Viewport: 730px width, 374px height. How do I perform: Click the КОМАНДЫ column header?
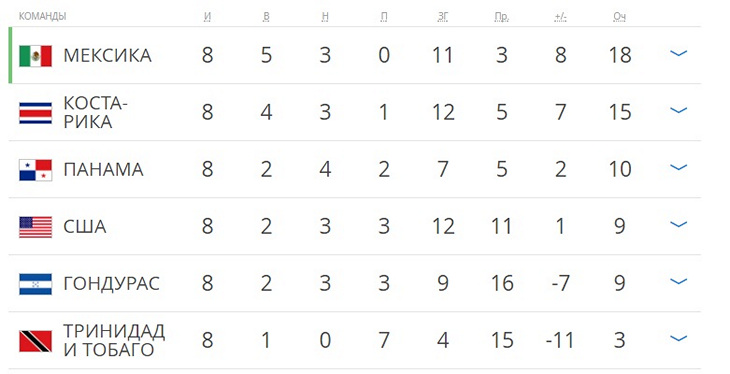(42, 16)
